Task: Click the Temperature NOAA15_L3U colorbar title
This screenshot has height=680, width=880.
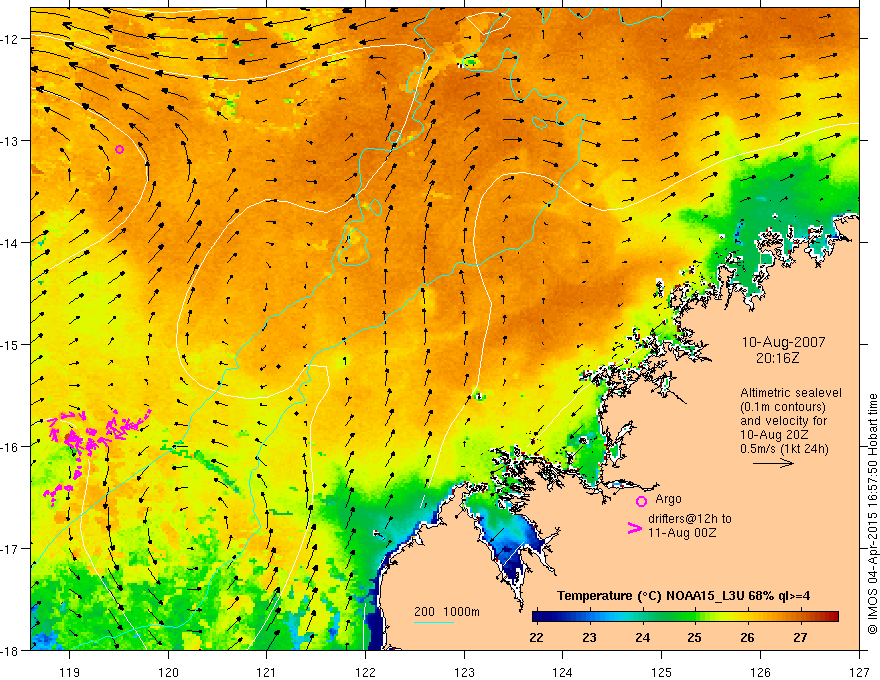Action: coord(683,596)
